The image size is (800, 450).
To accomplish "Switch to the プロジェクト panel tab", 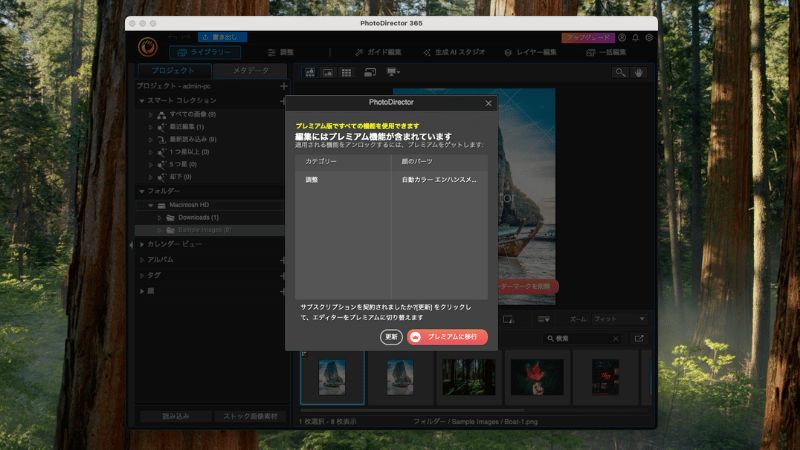I will (x=173, y=70).
